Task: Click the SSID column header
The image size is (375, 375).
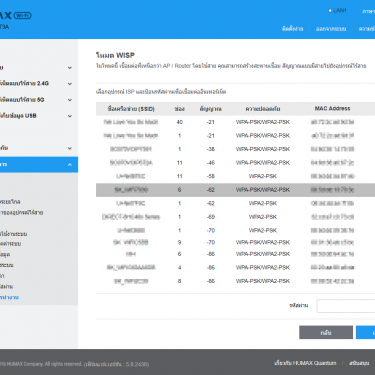Action: tap(131, 109)
